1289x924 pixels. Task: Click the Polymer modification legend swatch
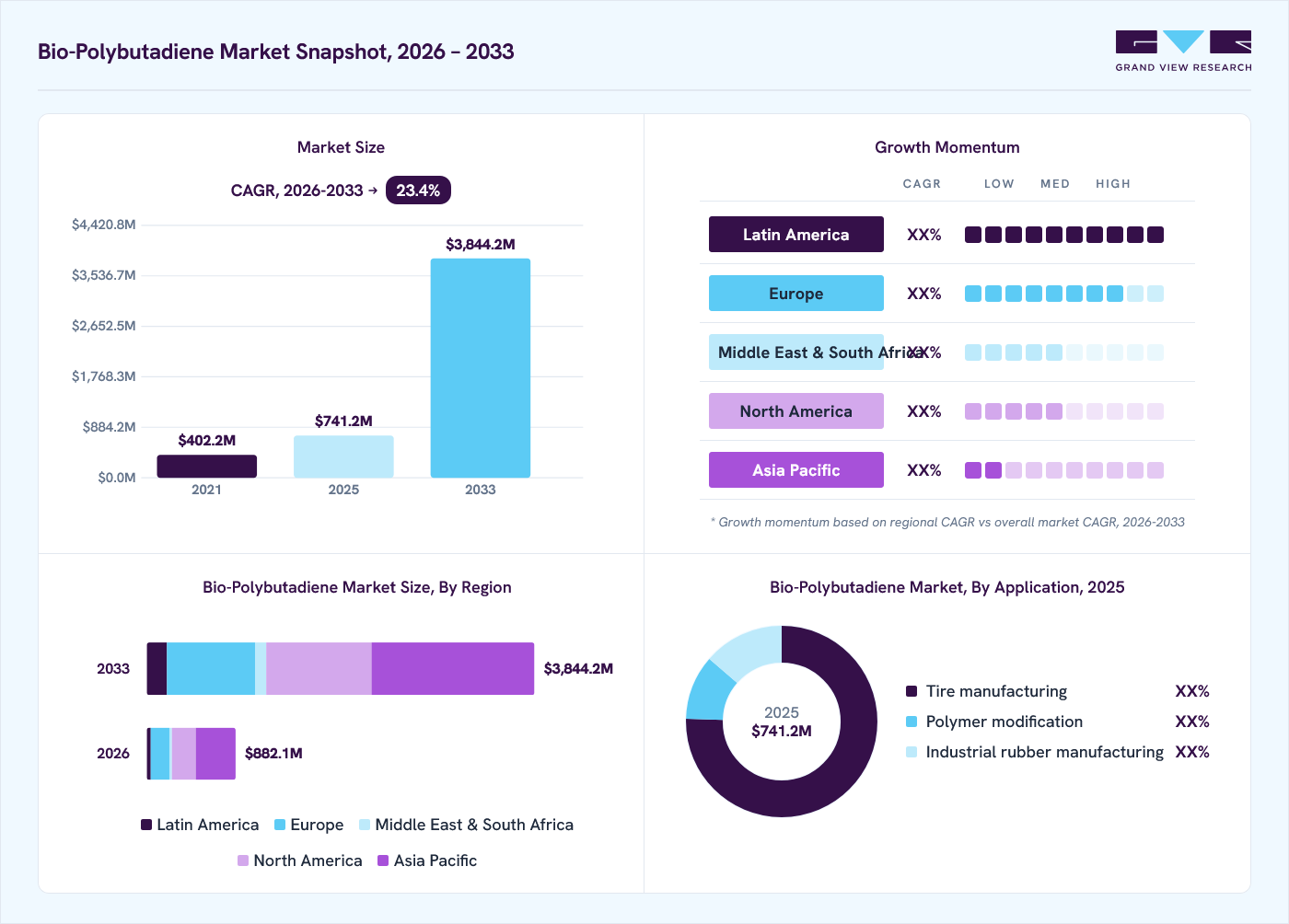click(x=912, y=722)
